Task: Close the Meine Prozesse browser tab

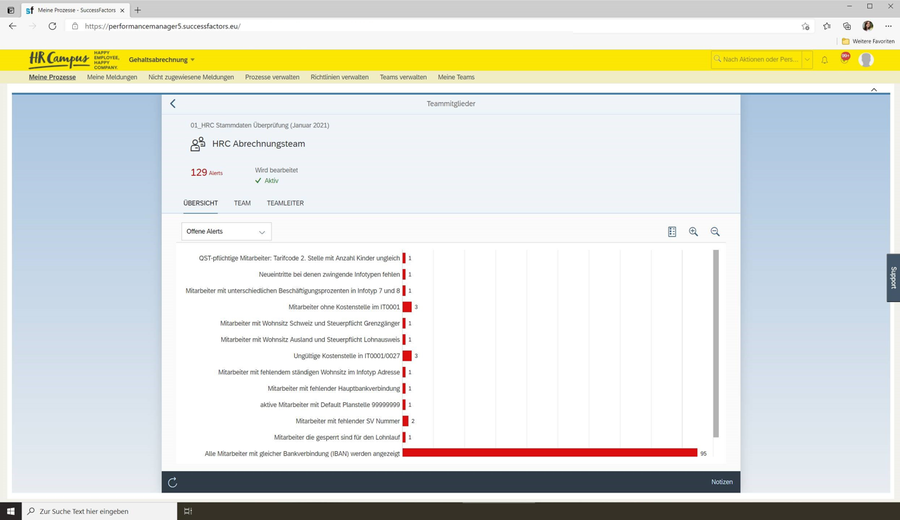Action: [x=122, y=10]
